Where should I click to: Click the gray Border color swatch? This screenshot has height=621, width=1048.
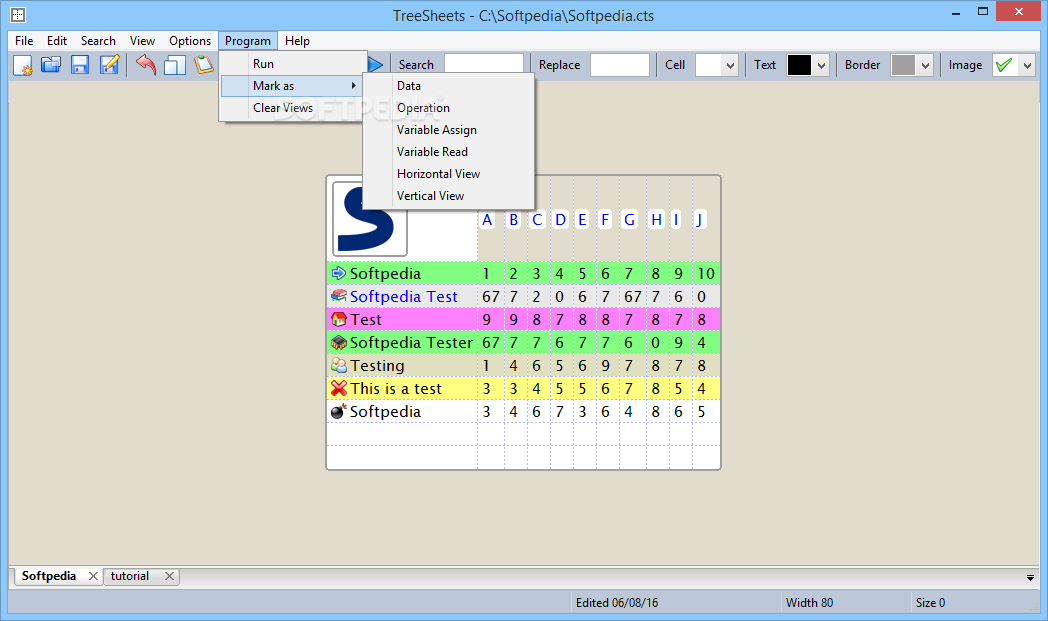click(x=903, y=66)
